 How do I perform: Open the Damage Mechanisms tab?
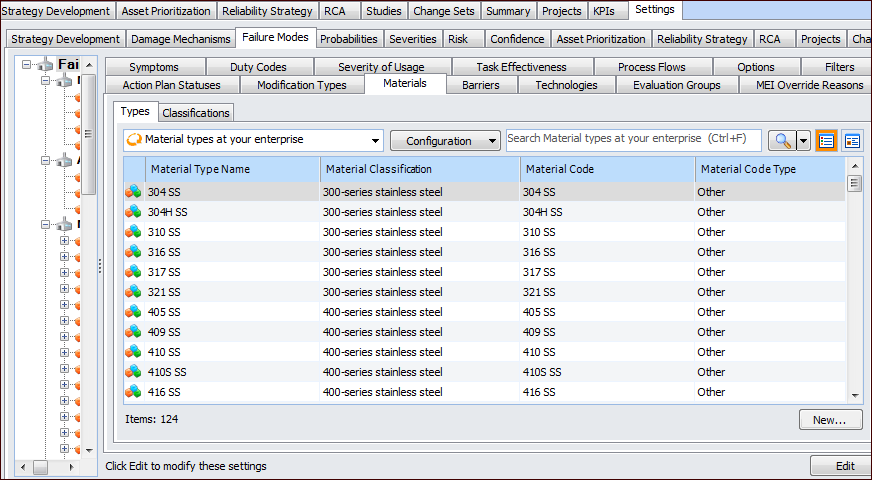(x=181, y=39)
